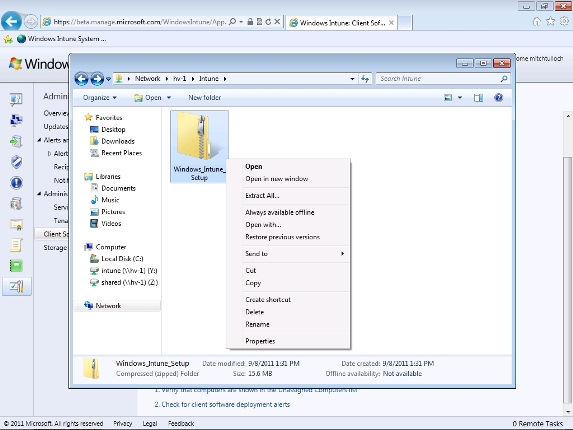Viewport: 573px width, 430px height.
Task: Click the Internet Explorer forward button
Action: click(x=31, y=22)
